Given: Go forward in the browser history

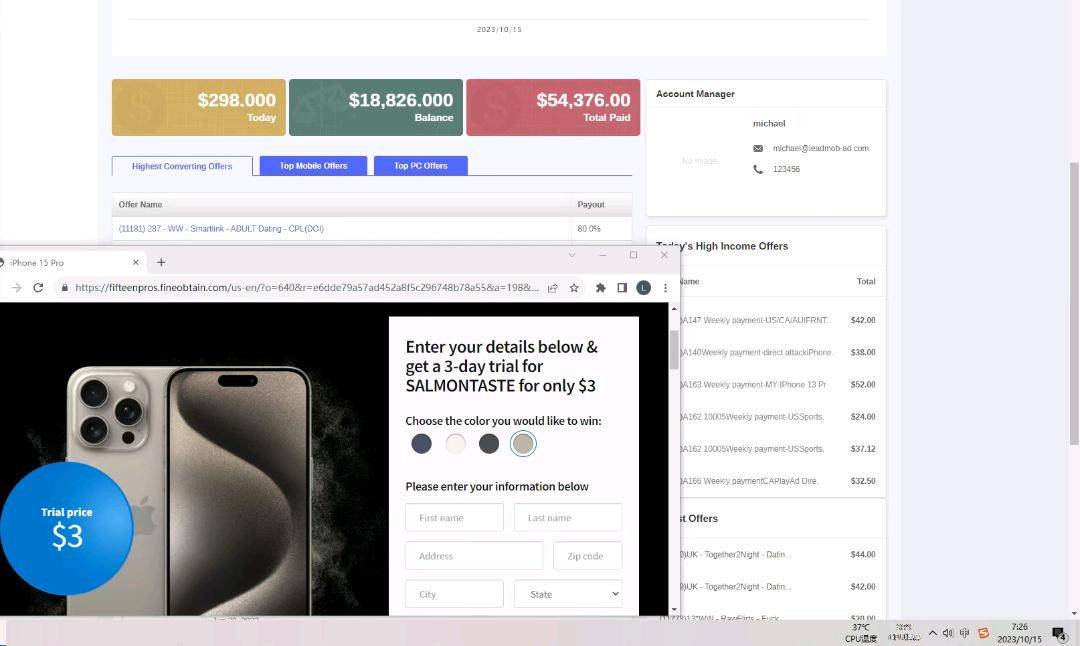Looking at the screenshot, I should [x=17, y=288].
